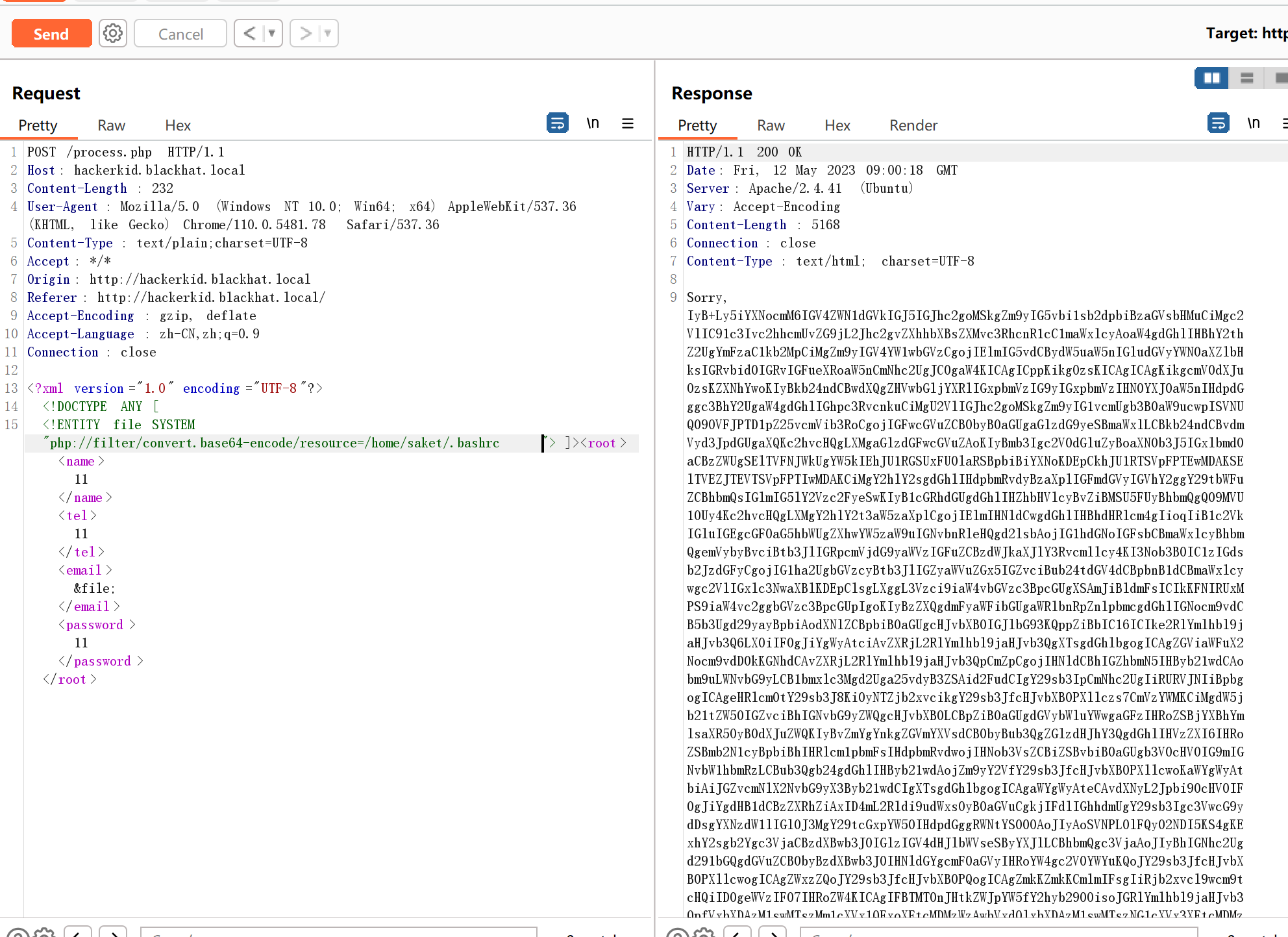Click the '<name>' opening tag
The image size is (1288, 937).
(81, 461)
